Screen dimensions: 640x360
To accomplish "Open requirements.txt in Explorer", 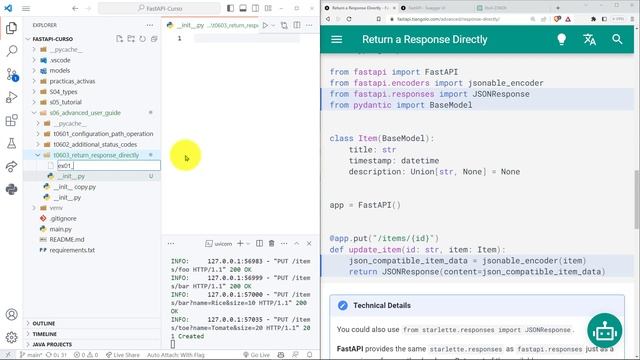I will [x=72, y=250].
